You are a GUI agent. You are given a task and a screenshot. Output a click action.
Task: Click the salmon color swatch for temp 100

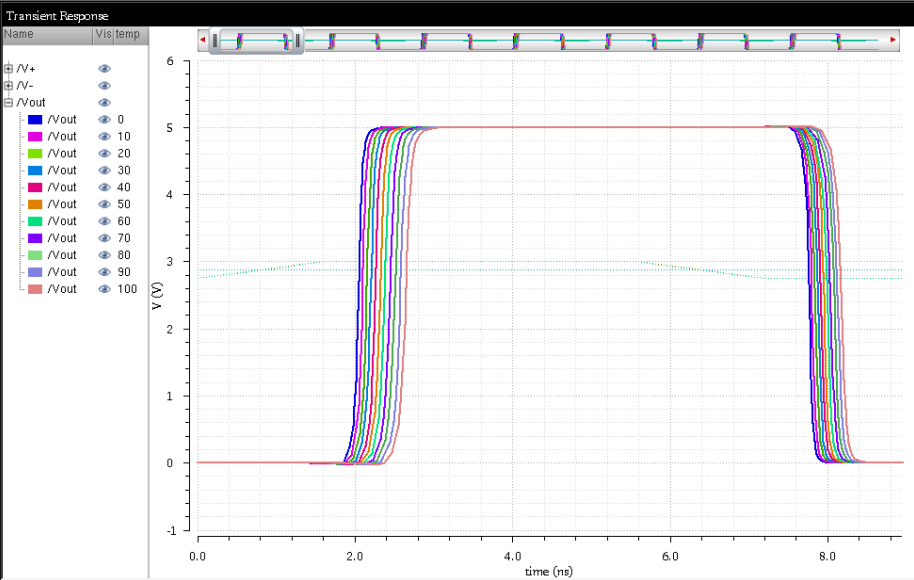coord(34,288)
